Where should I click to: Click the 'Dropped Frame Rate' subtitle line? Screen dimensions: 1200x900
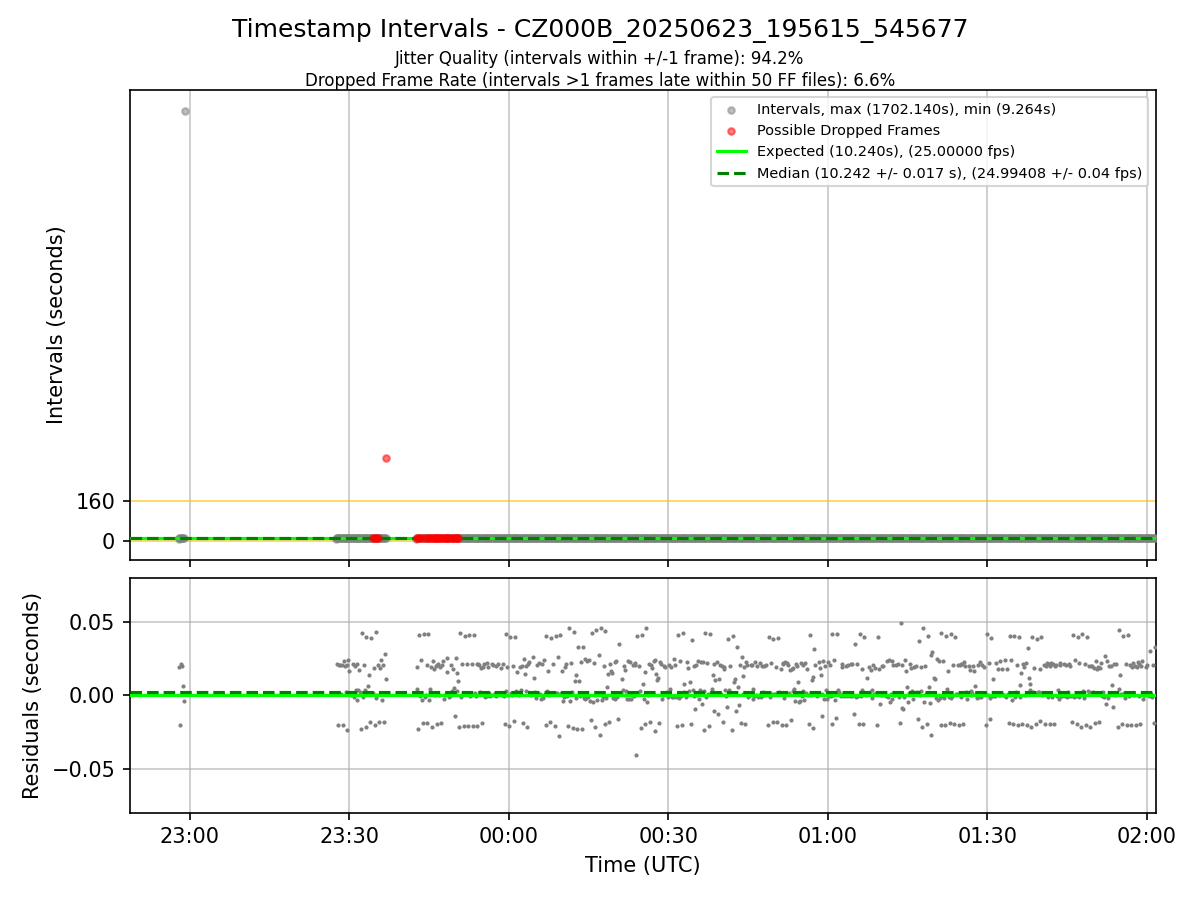pyautogui.click(x=600, y=80)
